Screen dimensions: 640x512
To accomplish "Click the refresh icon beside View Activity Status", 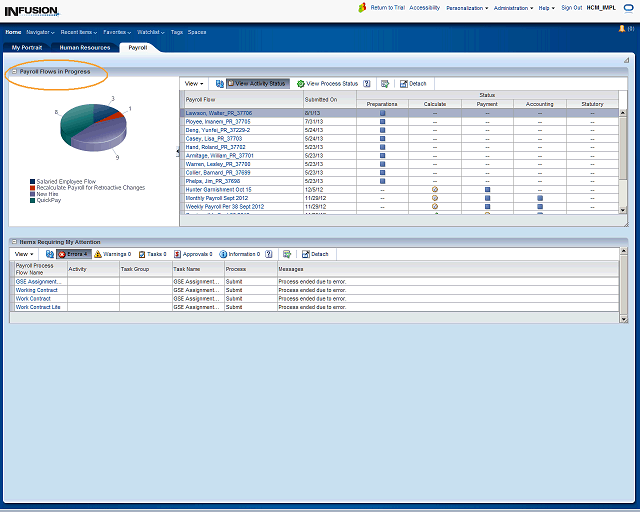I will pyautogui.click(x=219, y=84).
